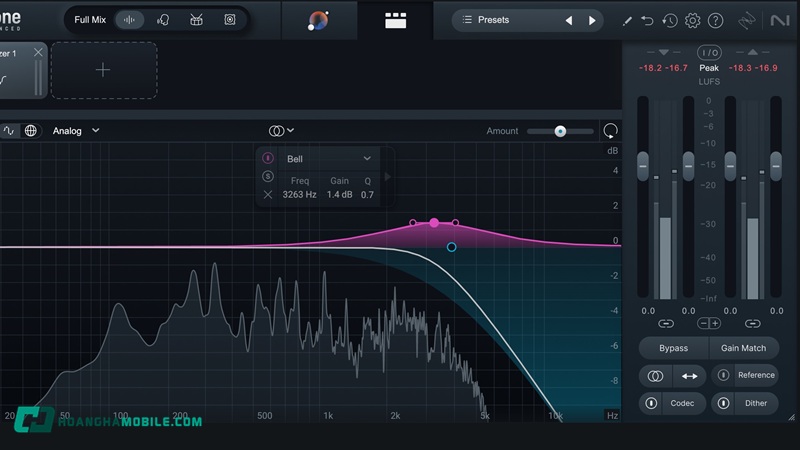Switch to the module chain view icon
The image size is (800, 450).
[x=396, y=20]
